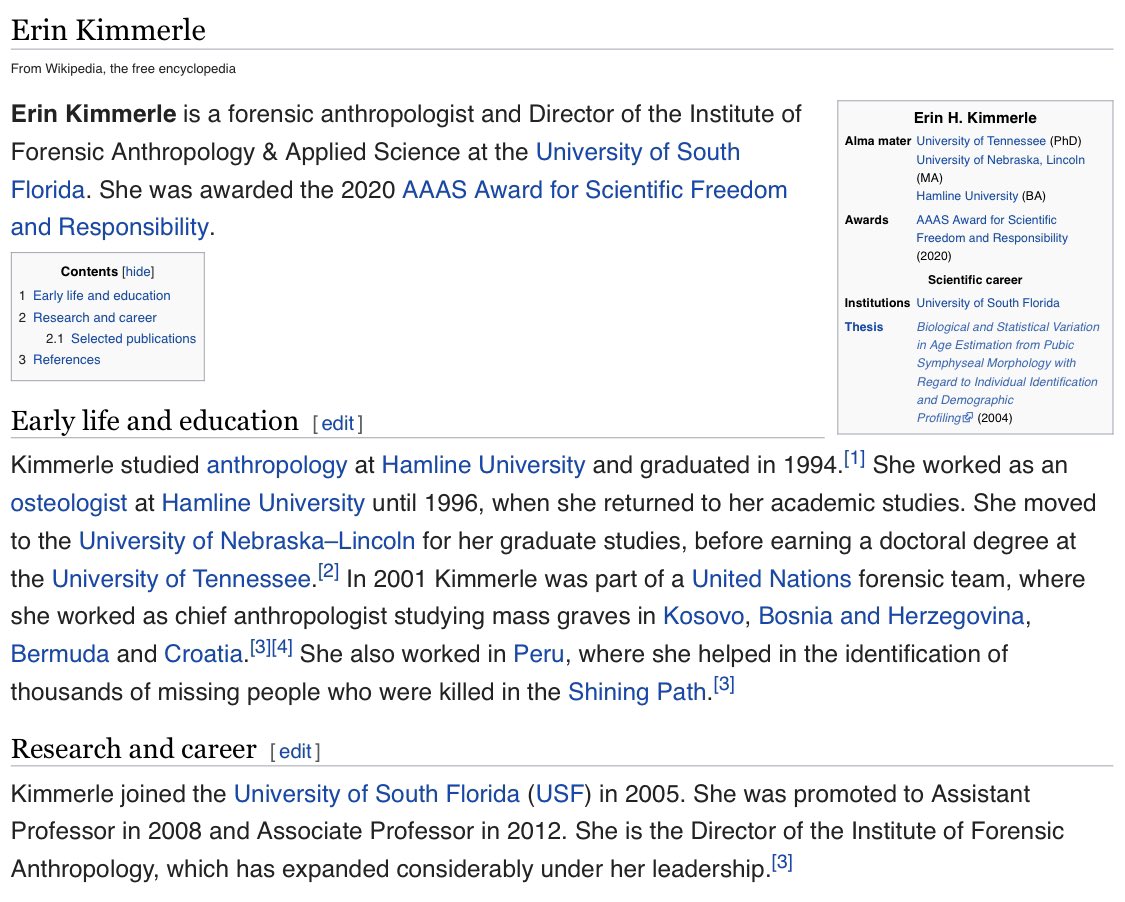
Task: Click the 'Institutions' infobox label
Action: pyautogui.click(x=877, y=303)
